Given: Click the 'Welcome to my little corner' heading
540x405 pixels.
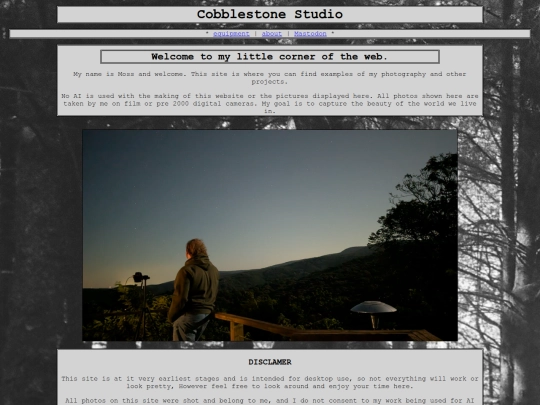Looking at the screenshot, I should click(x=270, y=57).
